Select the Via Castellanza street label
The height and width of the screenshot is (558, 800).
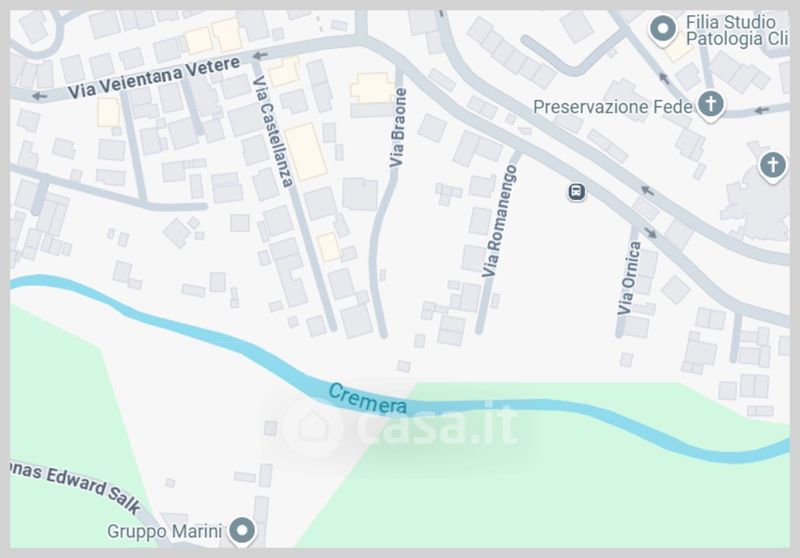pyautogui.click(x=273, y=132)
